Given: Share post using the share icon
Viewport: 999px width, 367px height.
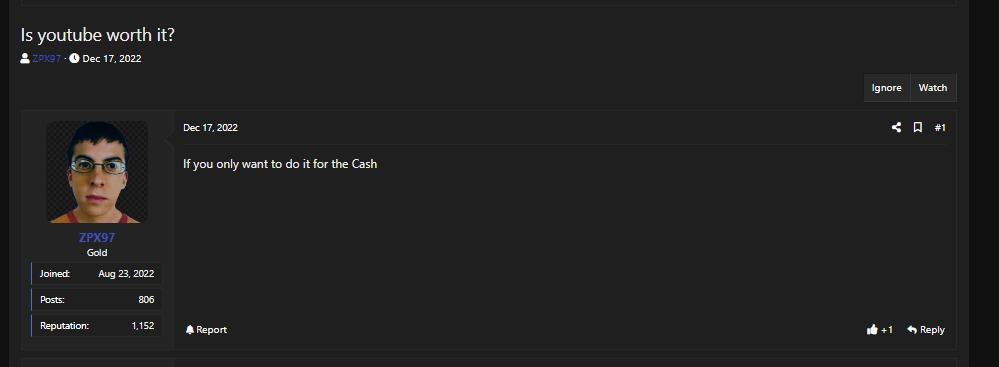Looking at the screenshot, I should point(896,127).
